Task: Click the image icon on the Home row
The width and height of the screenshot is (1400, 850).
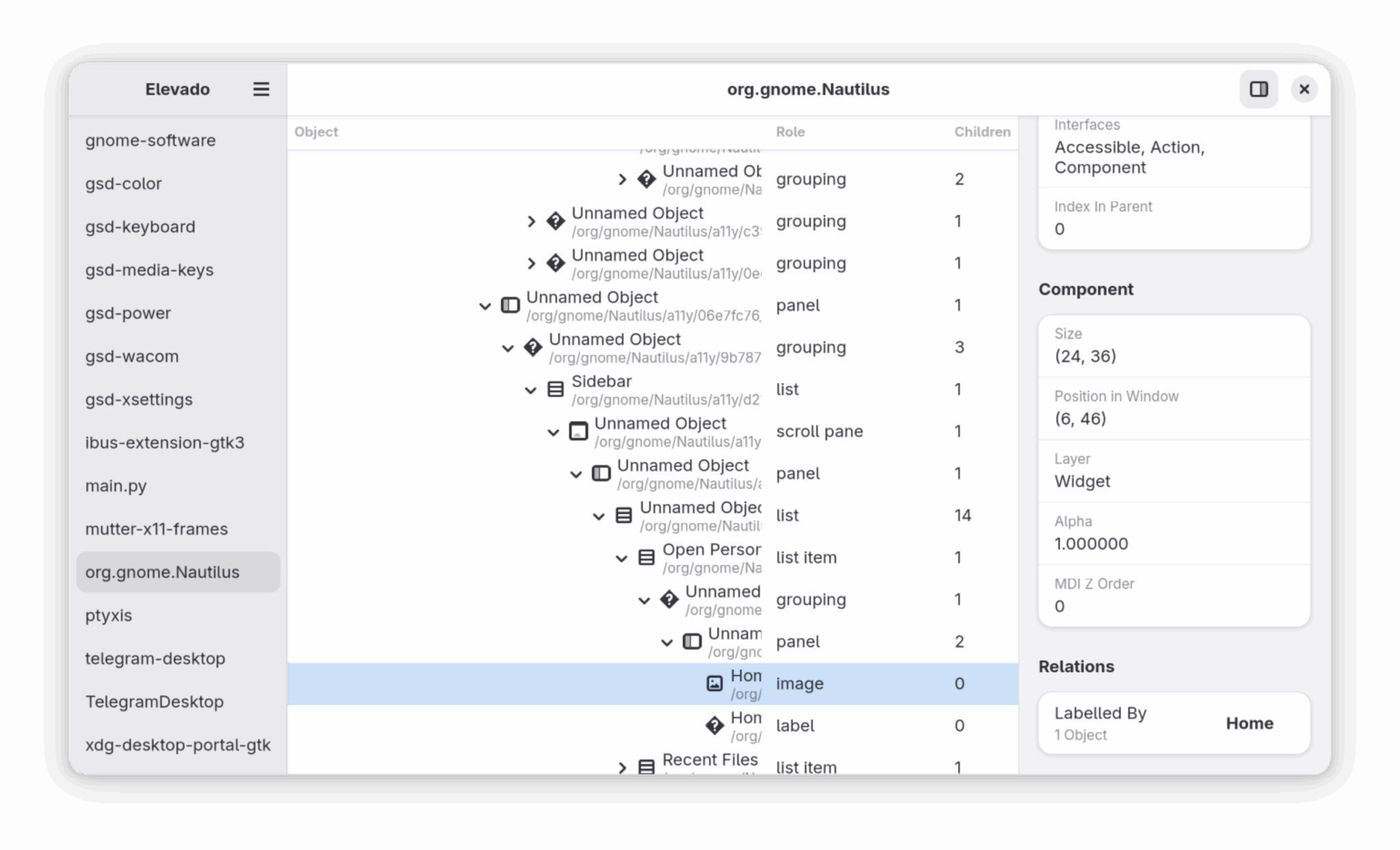Action: click(713, 682)
